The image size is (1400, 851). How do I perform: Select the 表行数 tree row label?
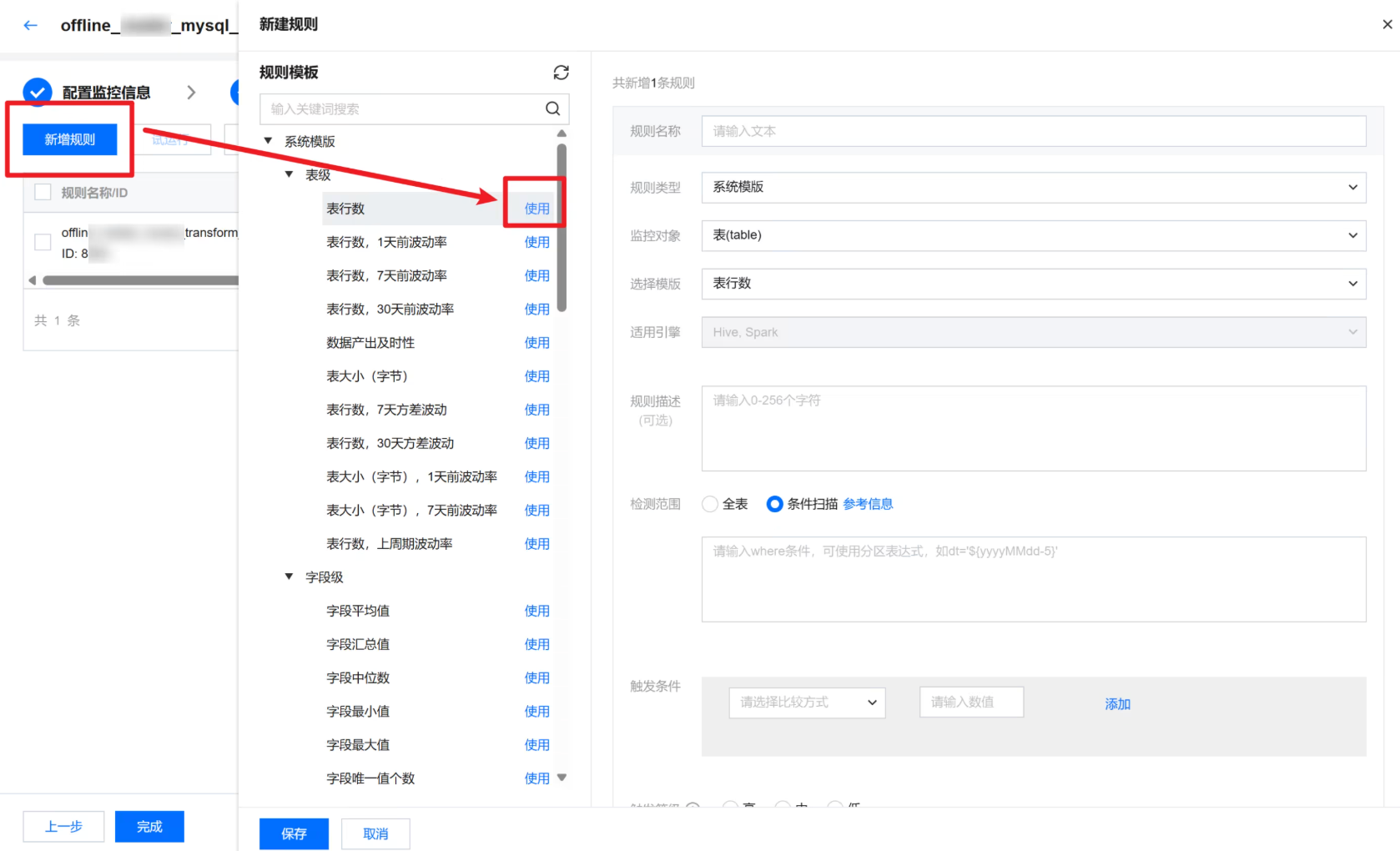click(345, 209)
